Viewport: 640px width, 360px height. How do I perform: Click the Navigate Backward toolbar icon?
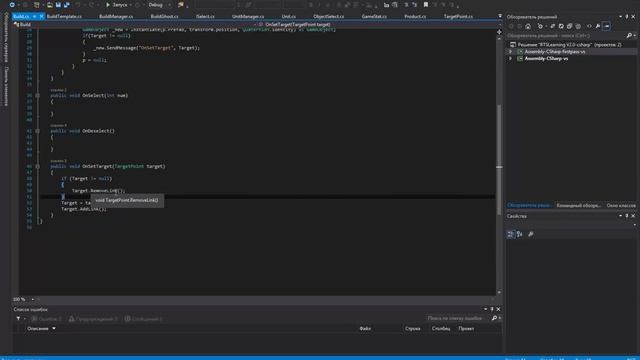point(12,5)
